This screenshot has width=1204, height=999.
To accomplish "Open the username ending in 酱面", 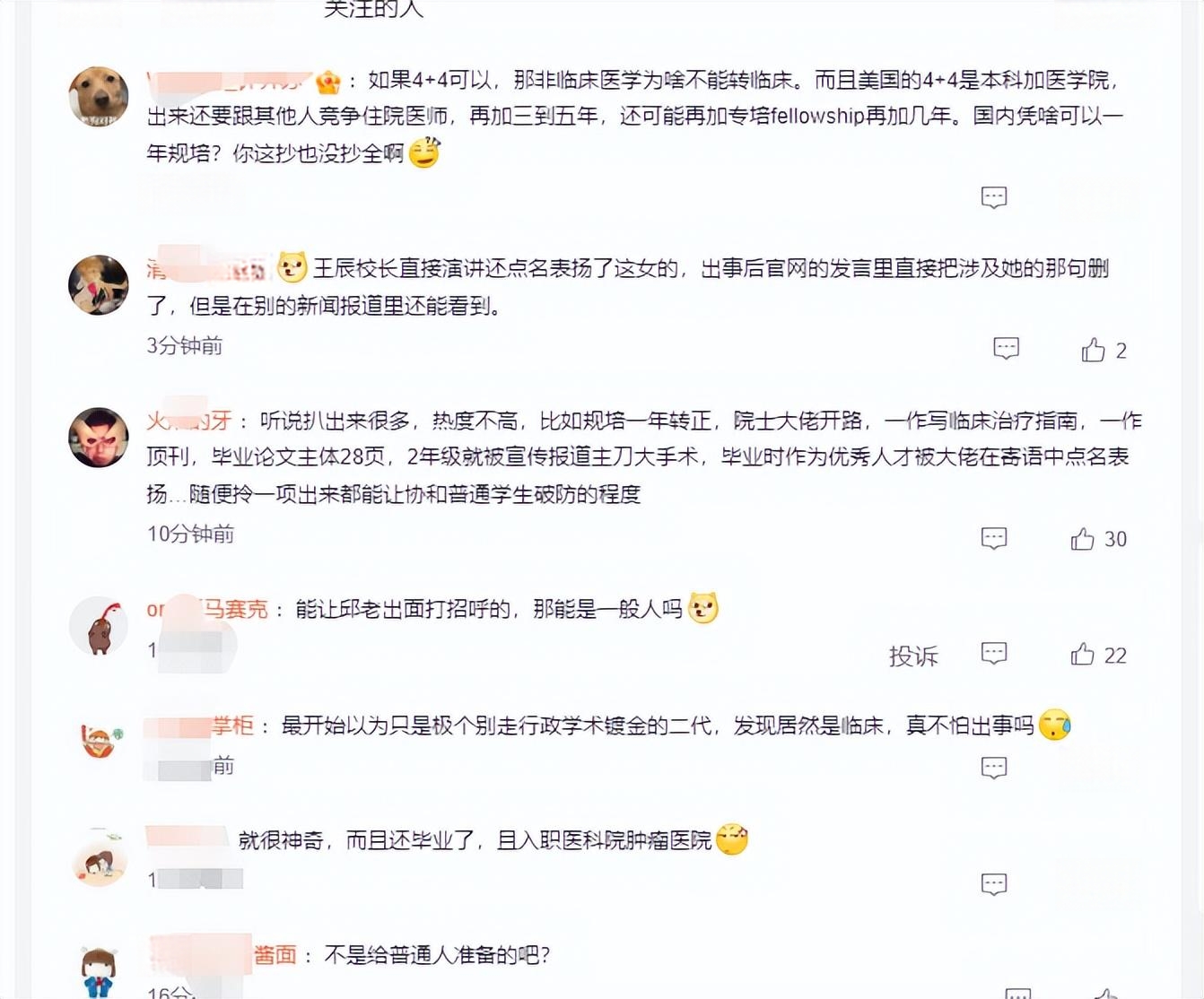I will tap(222, 955).
